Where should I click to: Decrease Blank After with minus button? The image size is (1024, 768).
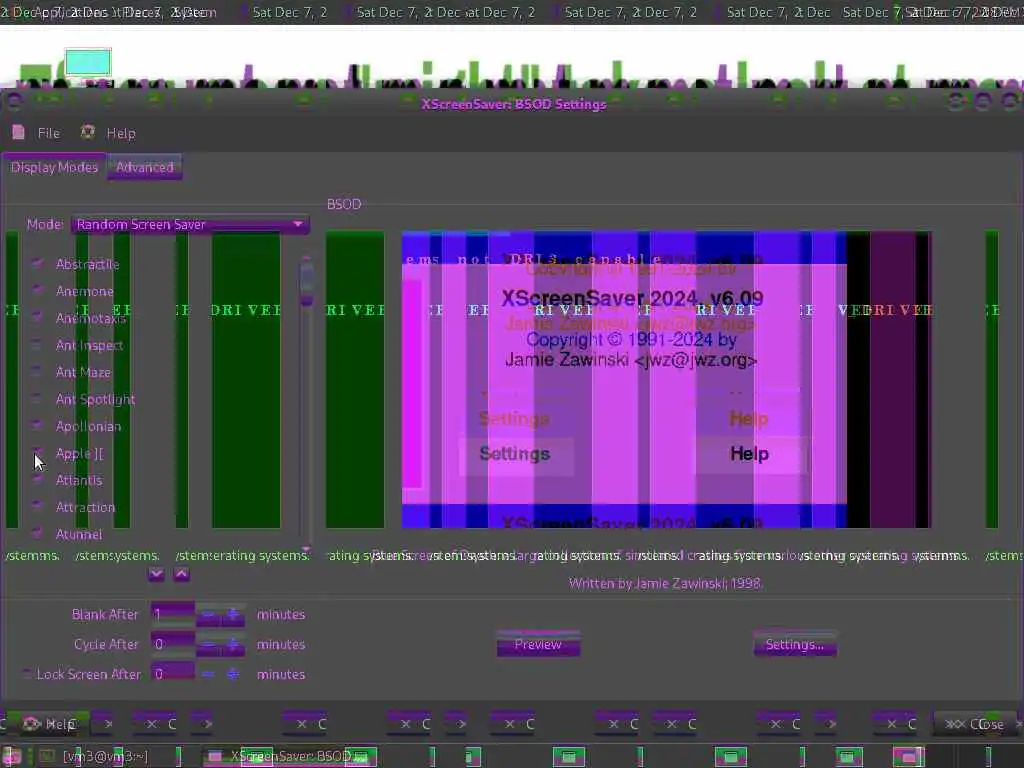[x=208, y=614]
